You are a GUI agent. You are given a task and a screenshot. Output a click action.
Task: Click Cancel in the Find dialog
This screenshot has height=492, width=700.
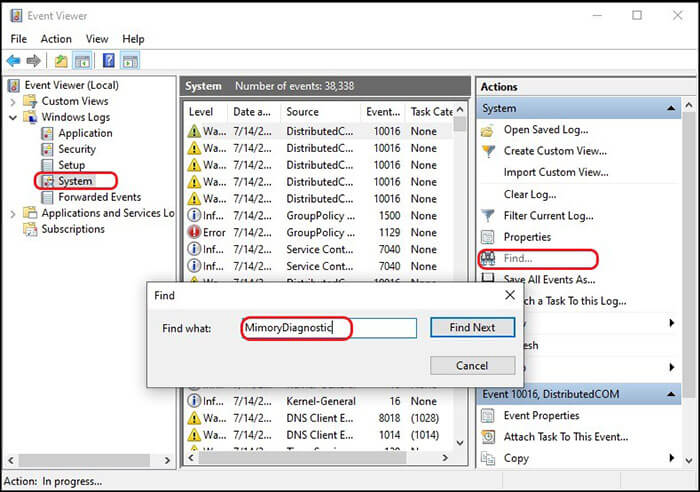[472, 366]
